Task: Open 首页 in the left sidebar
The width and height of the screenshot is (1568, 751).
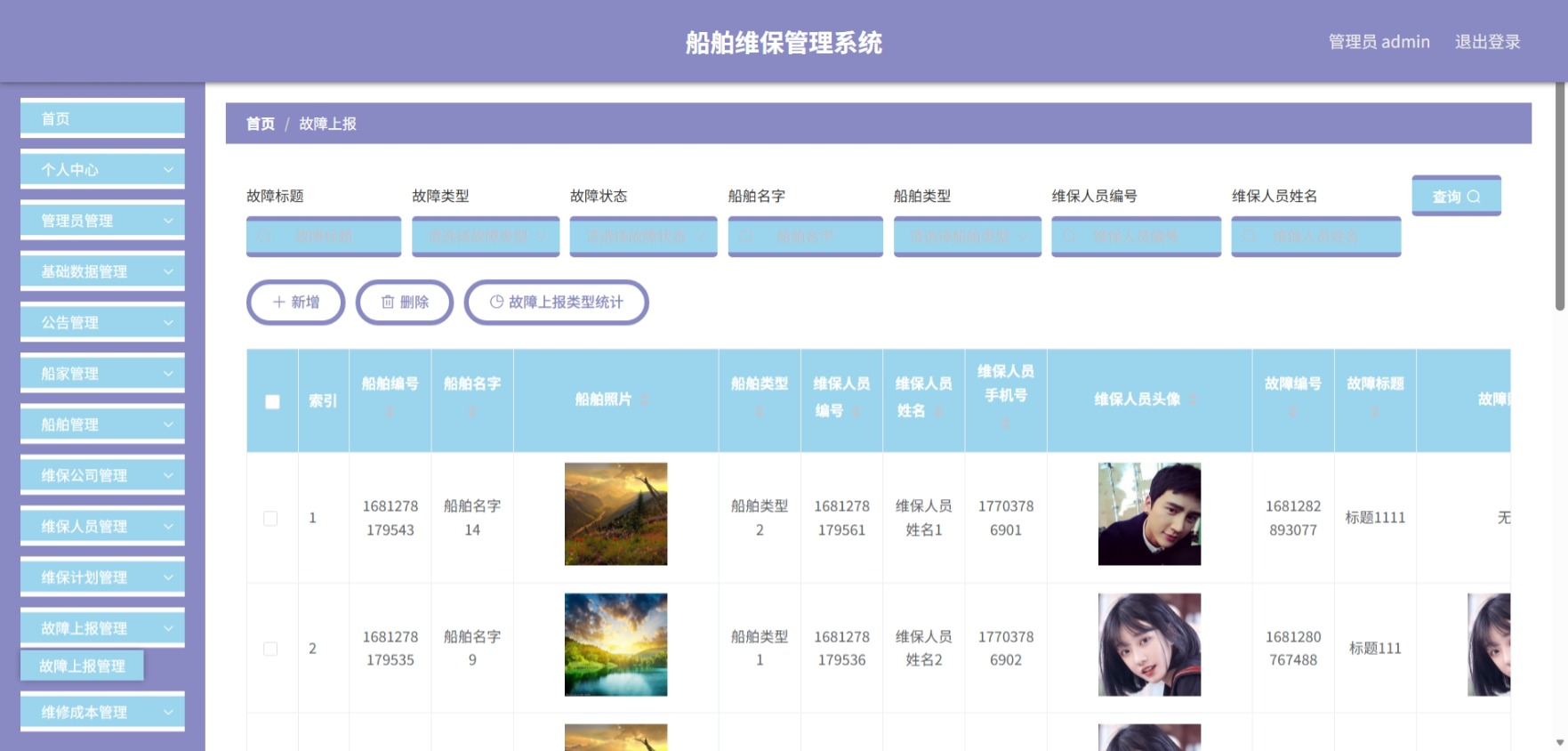Action: click(x=102, y=118)
